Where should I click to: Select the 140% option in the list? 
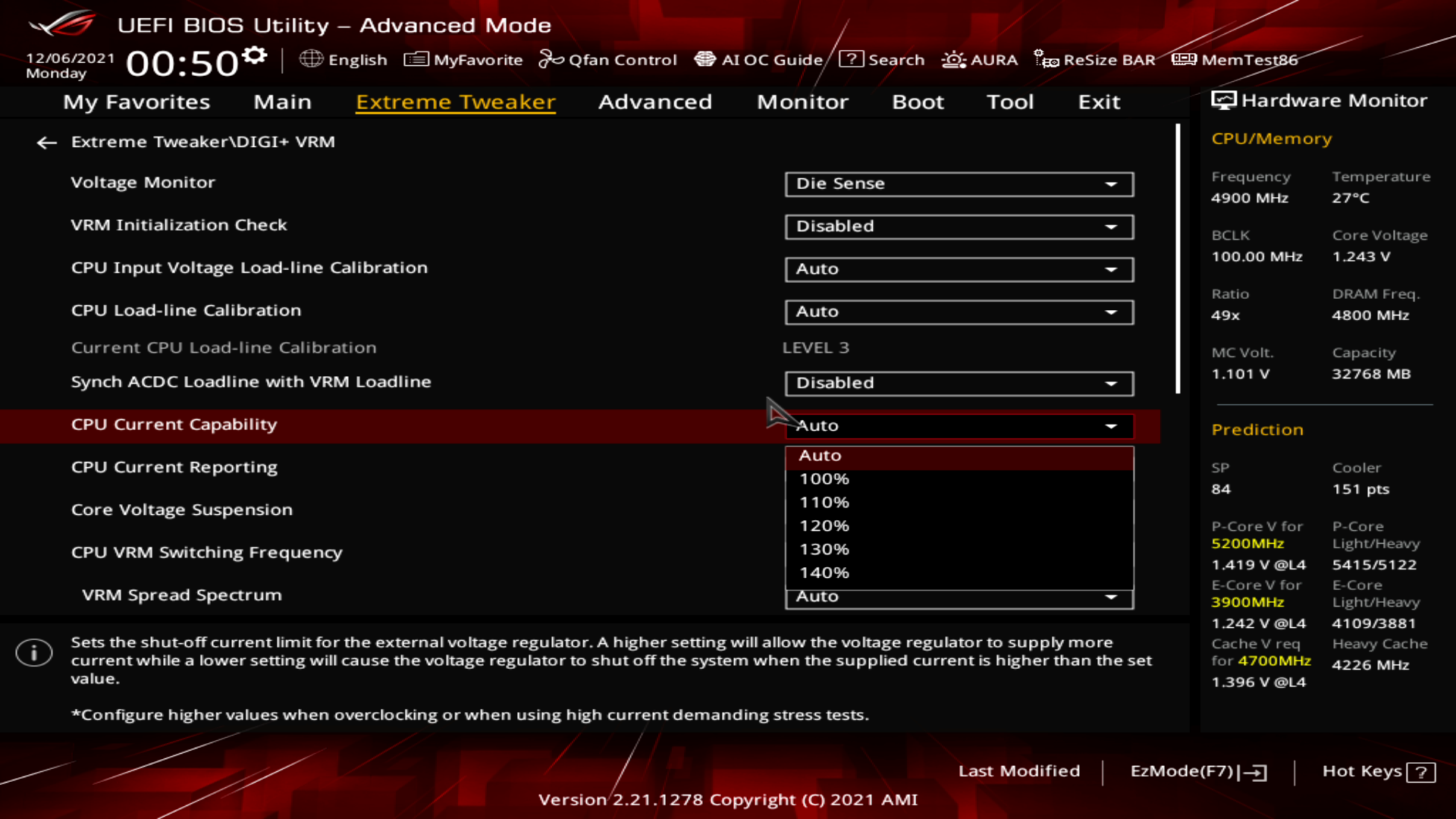coord(824,573)
